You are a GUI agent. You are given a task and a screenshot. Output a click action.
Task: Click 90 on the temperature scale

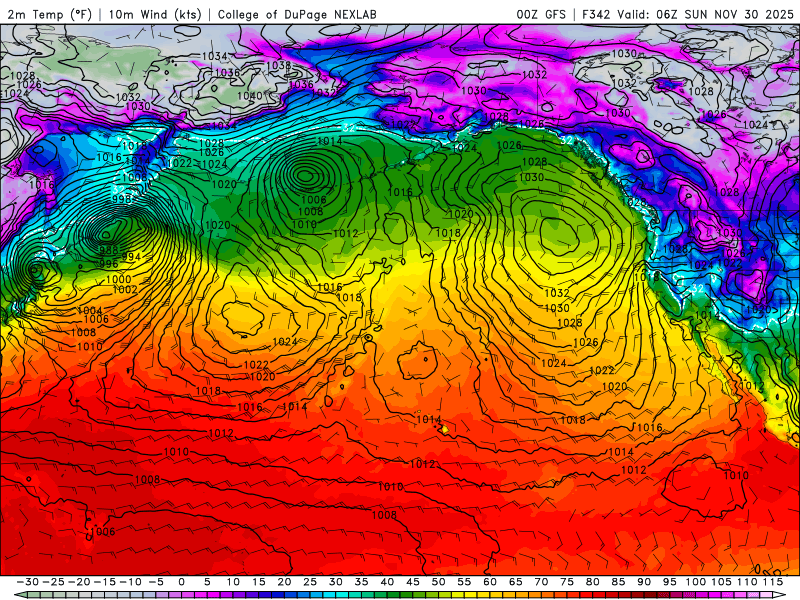pyautogui.click(x=644, y=582)
